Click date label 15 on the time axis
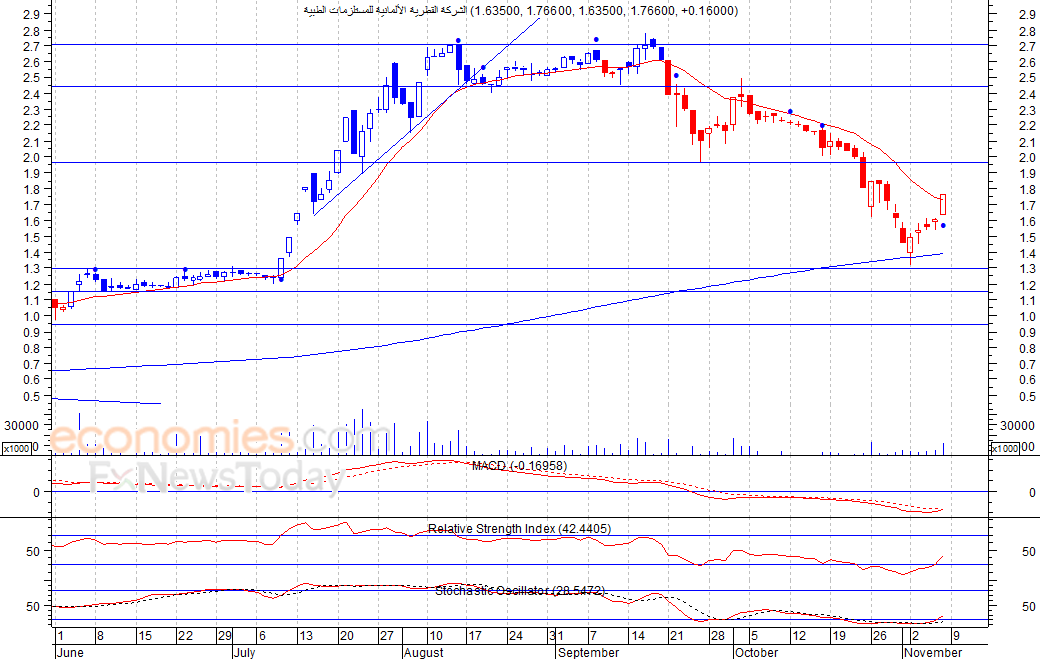1040x659 pixels. click(145, 636)
